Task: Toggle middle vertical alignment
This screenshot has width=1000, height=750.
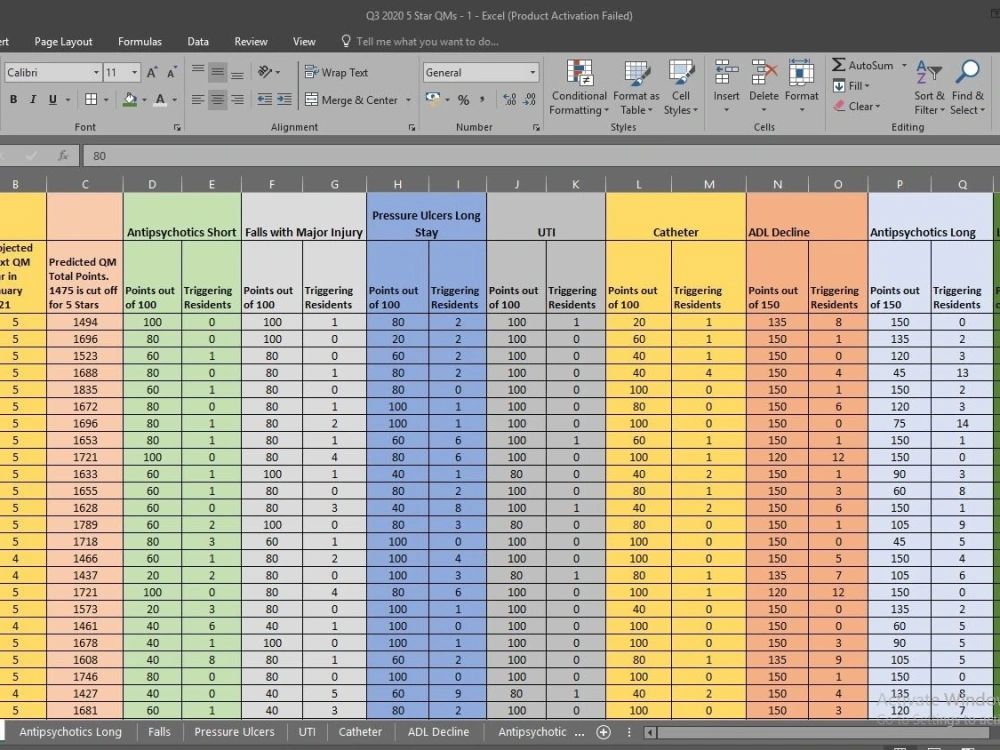Action: pyautogui.click(x=217, y=72)
